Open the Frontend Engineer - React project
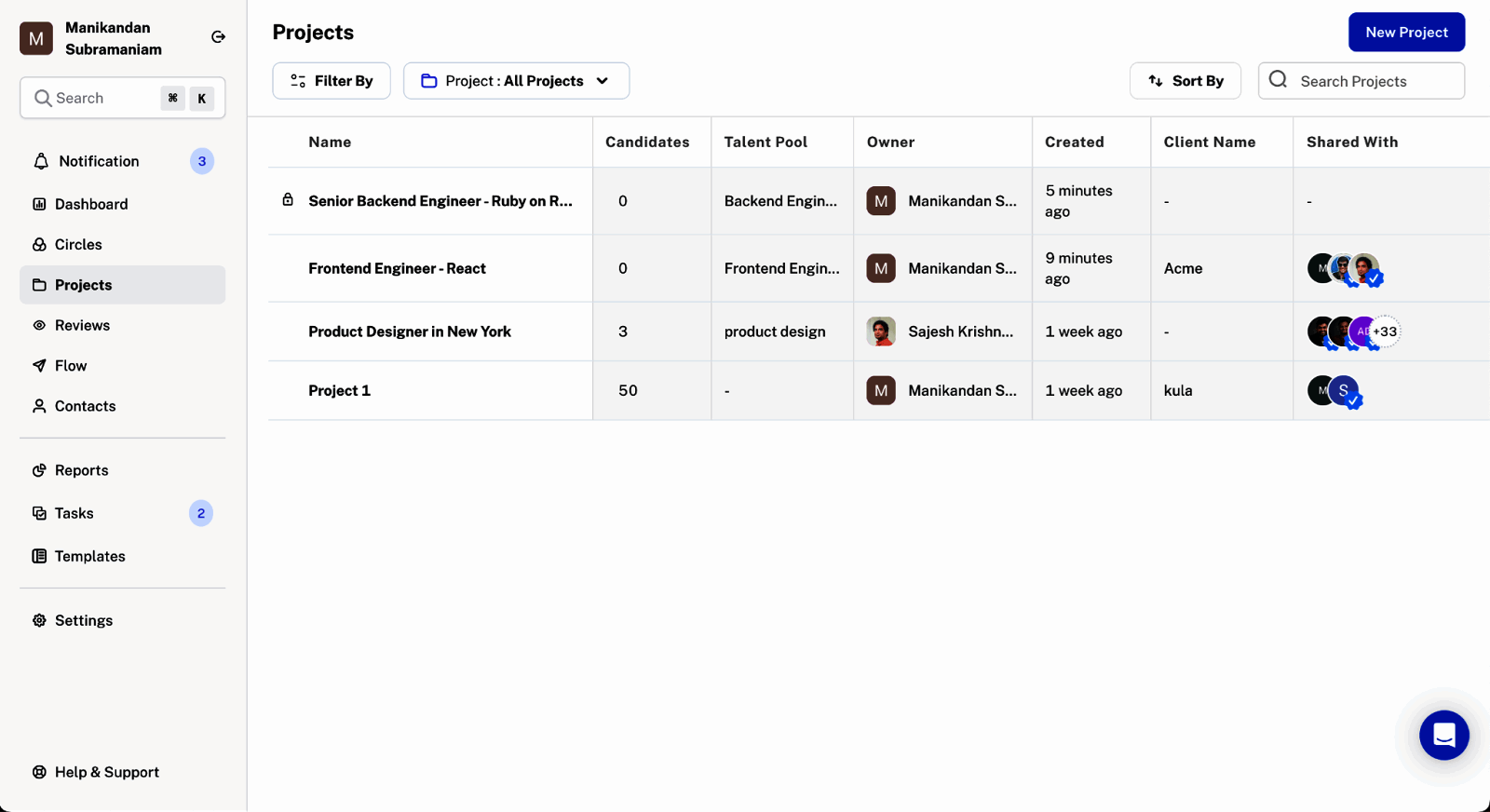 click(x=397, y=268)
